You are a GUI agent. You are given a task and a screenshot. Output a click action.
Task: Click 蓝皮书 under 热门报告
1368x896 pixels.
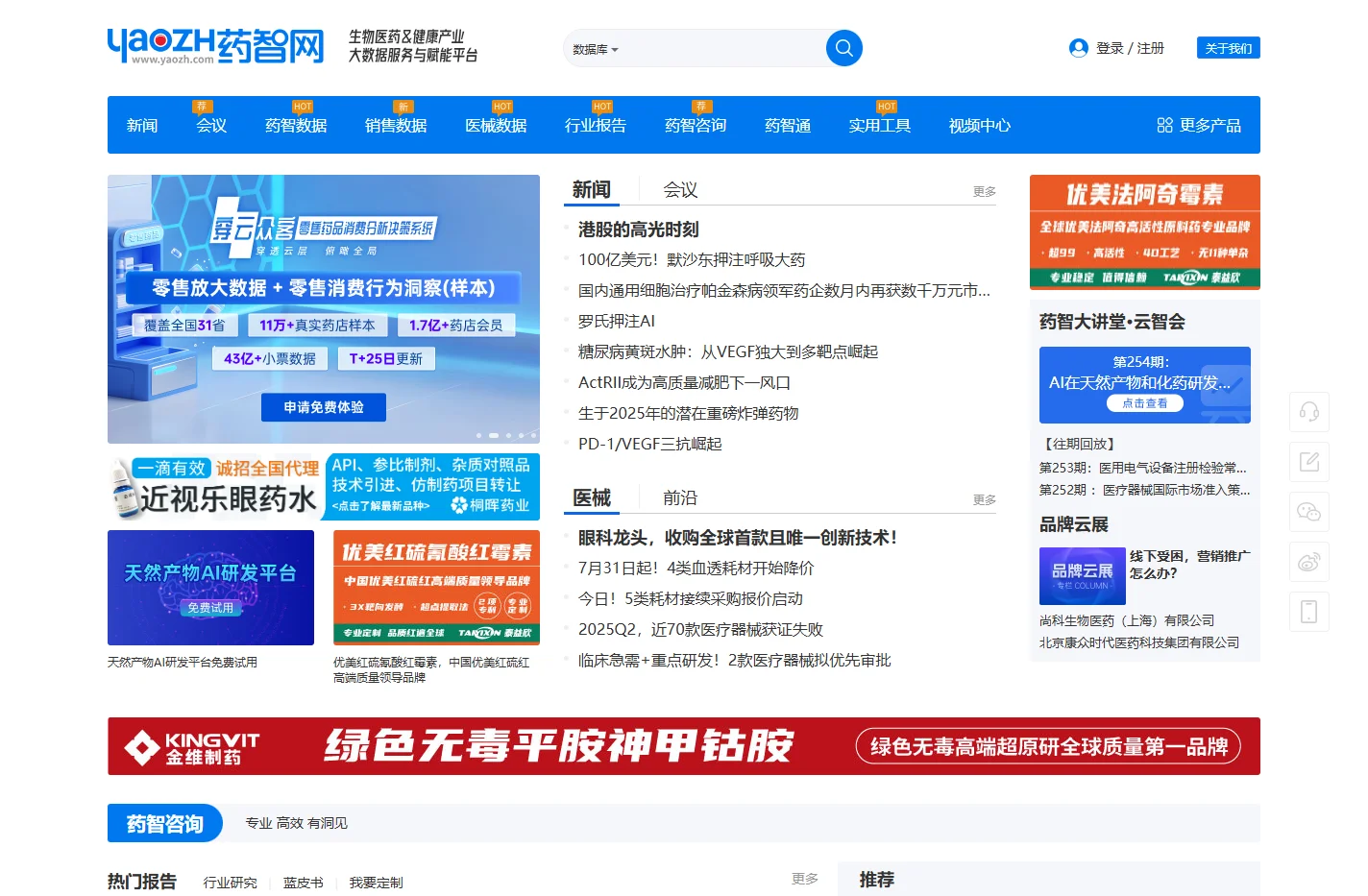[x=304, y=883]
